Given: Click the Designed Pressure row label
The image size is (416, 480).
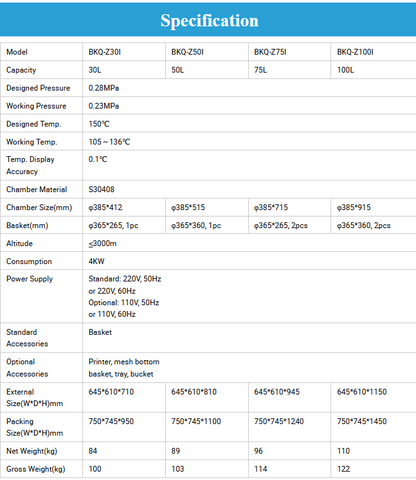Looking at the screenshot, I should click(x=38, y=88).
